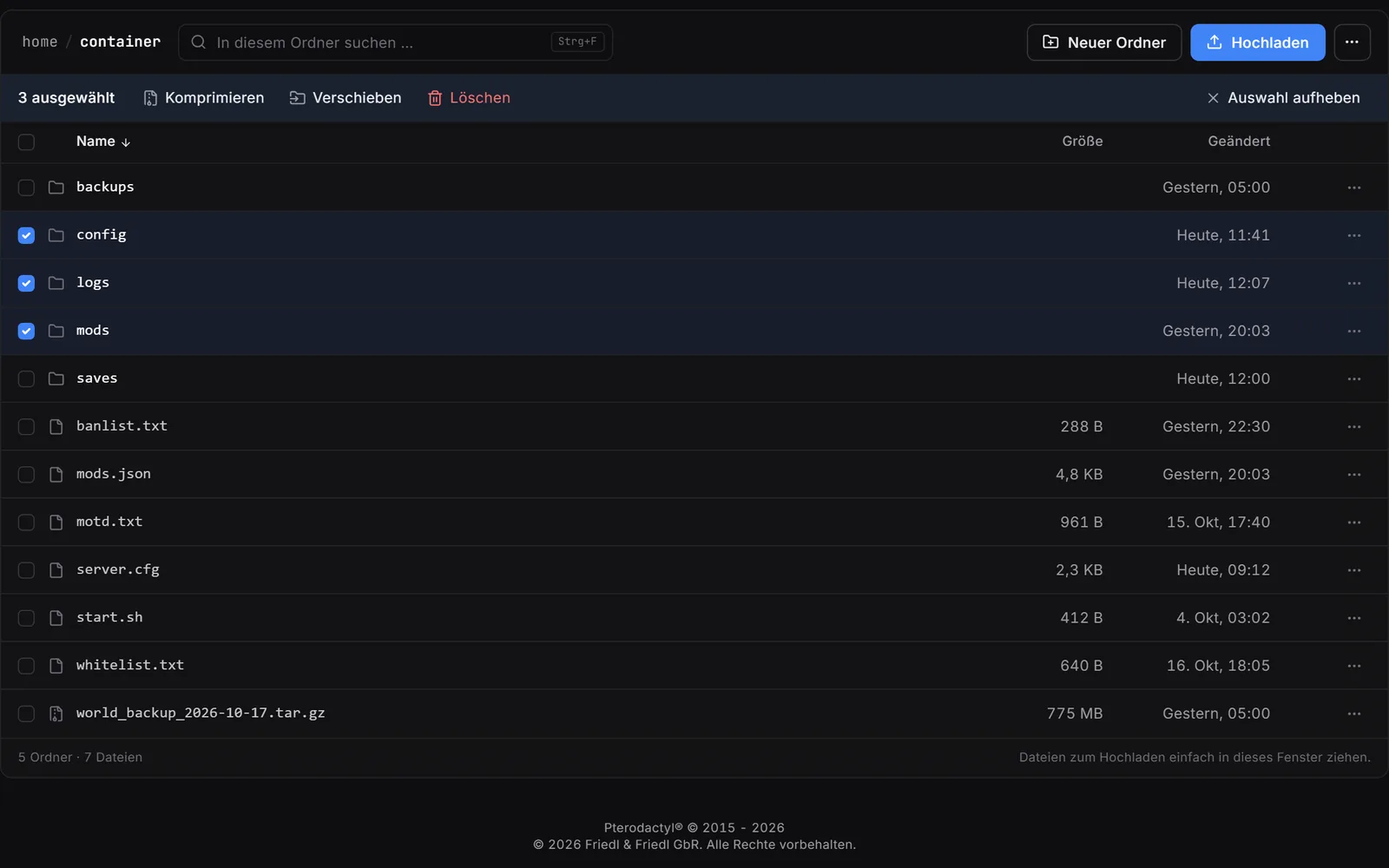Open row actions for mods.json
The height and width of the screenshot is (868, 1389).
click(1354, 474)
